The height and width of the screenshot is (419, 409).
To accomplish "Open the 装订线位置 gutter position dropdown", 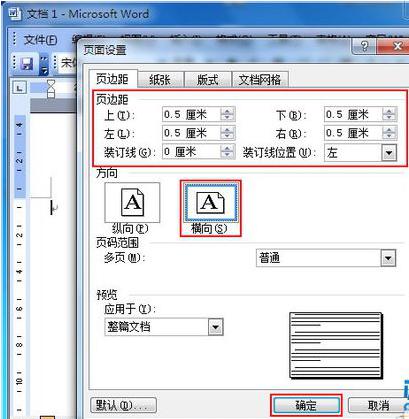I will 389,153.
